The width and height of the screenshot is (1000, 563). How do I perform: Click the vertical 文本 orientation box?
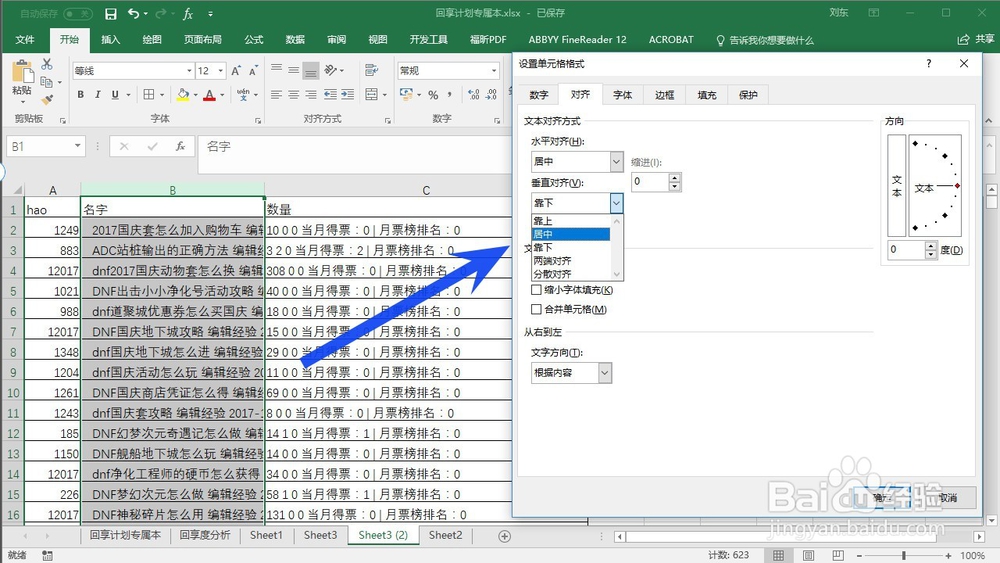point(897,186)
